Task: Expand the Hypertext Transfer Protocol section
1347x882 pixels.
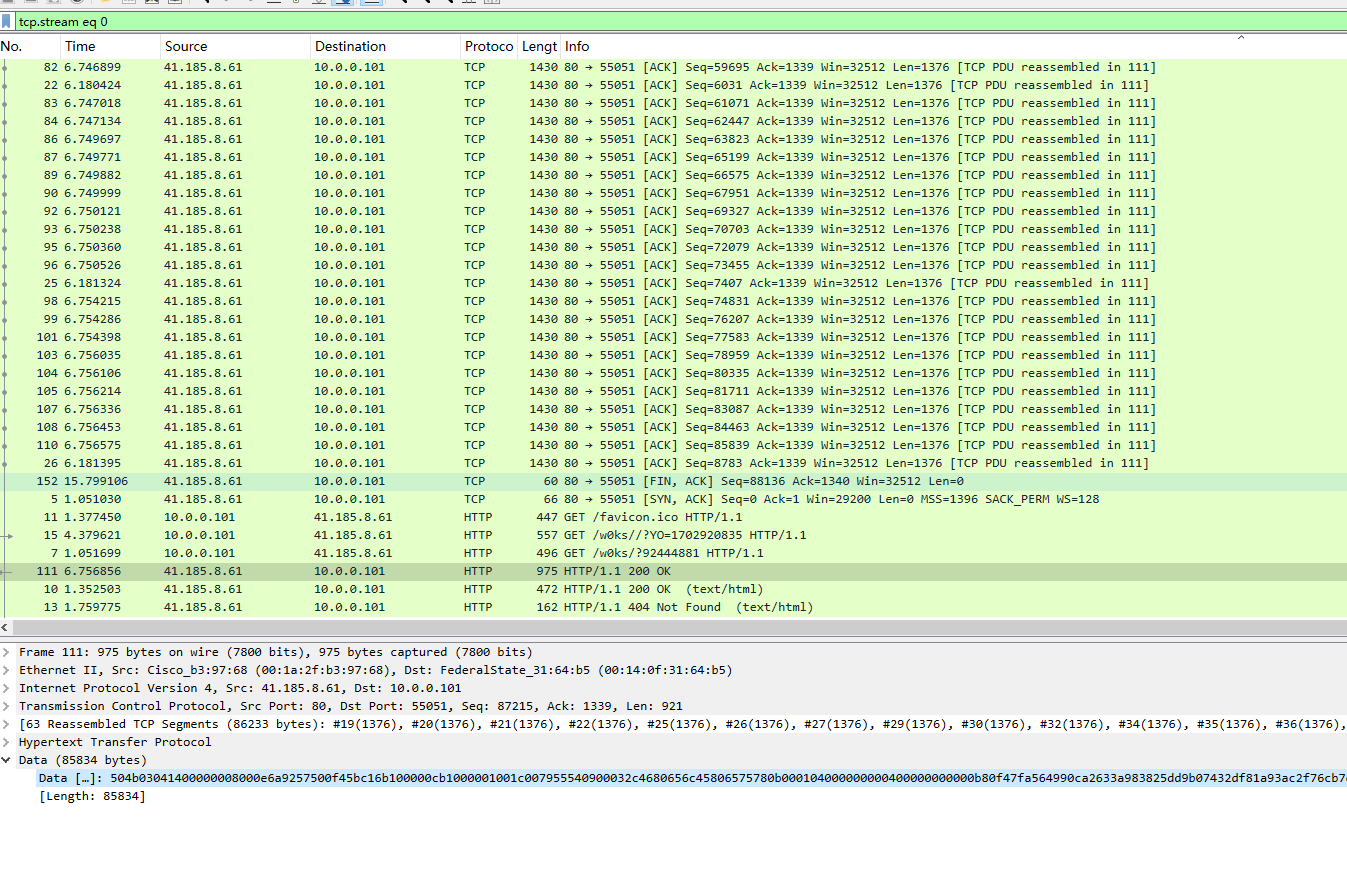Action: click(7, 742)
